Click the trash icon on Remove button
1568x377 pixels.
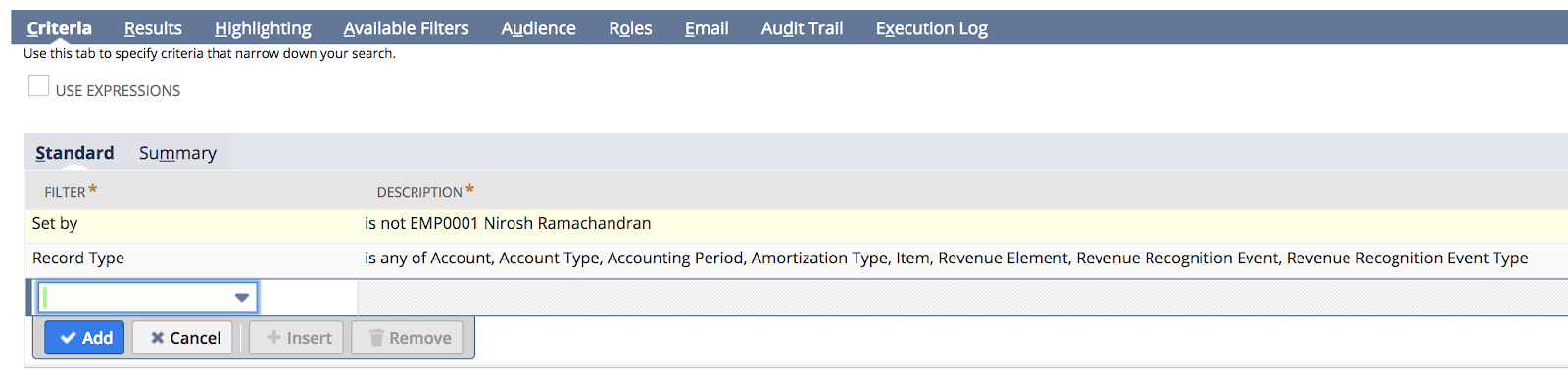[376, 338]
